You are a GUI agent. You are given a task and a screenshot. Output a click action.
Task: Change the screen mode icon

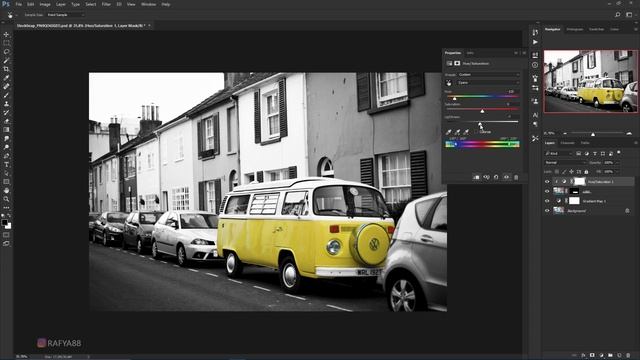pyautogui.click(x=6, y=244)
